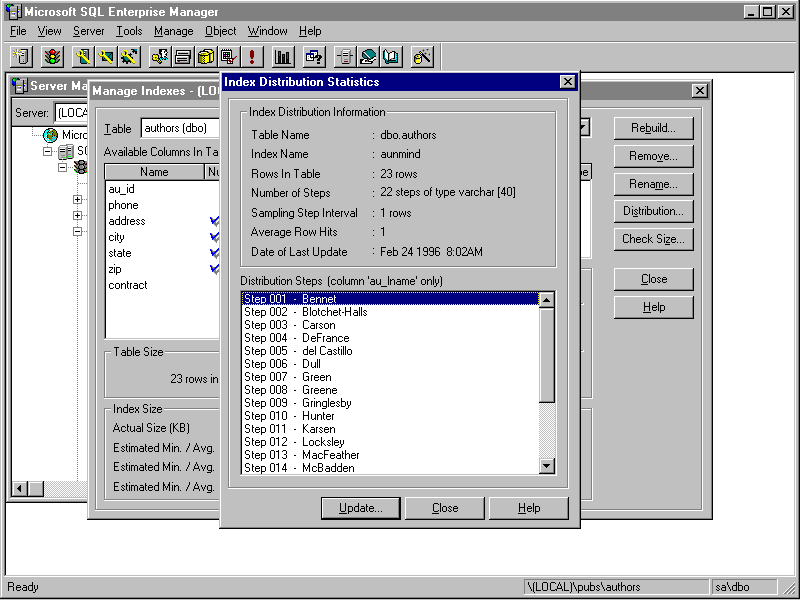Screen dimensions: 800x600
Task: Open the index dropdown arrow above Rebuild button
Action: pos(584,128)
